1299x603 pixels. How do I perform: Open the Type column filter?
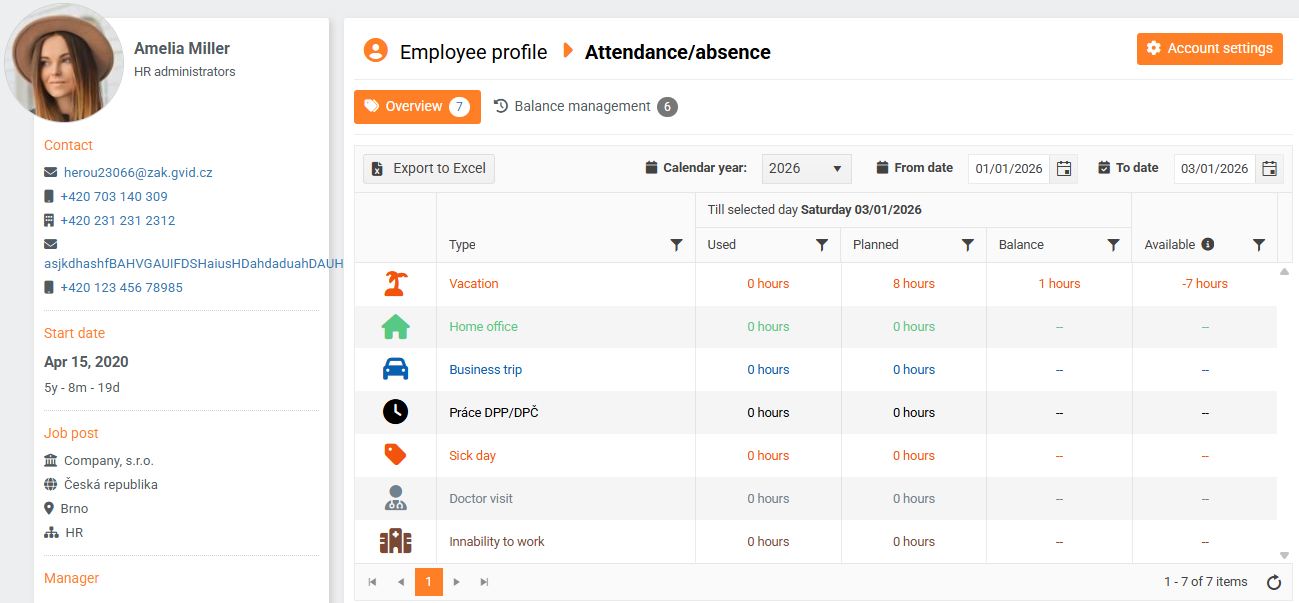tap(676, 245)
